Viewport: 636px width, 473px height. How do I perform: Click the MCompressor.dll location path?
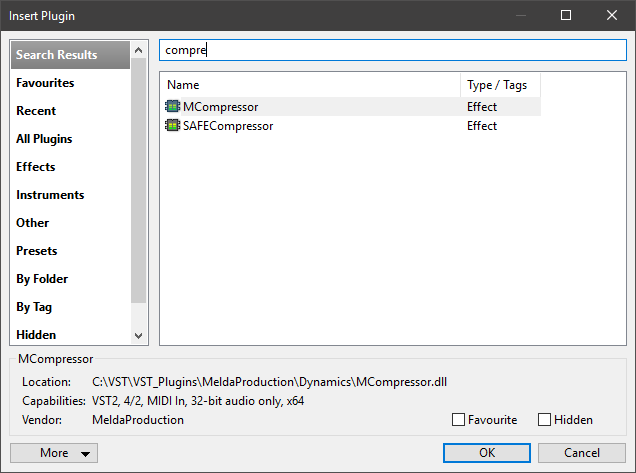tap(269, 382)
